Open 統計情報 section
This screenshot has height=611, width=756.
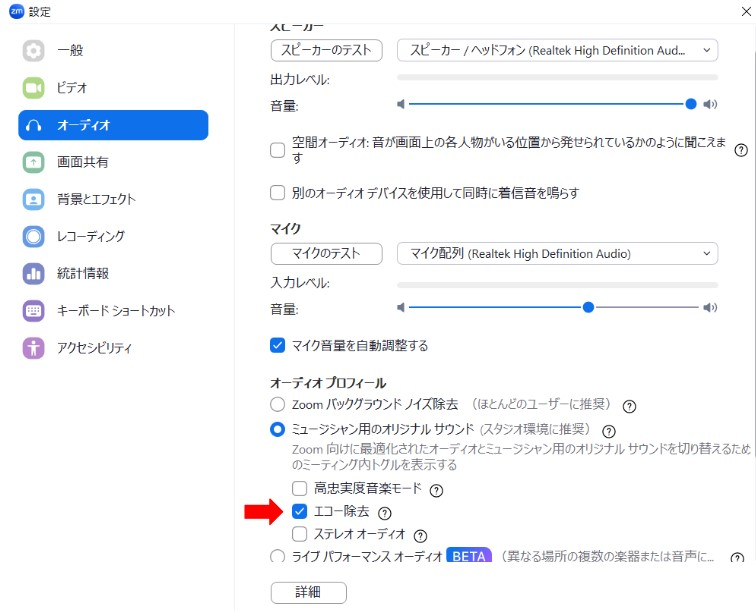tap(113, 273)
